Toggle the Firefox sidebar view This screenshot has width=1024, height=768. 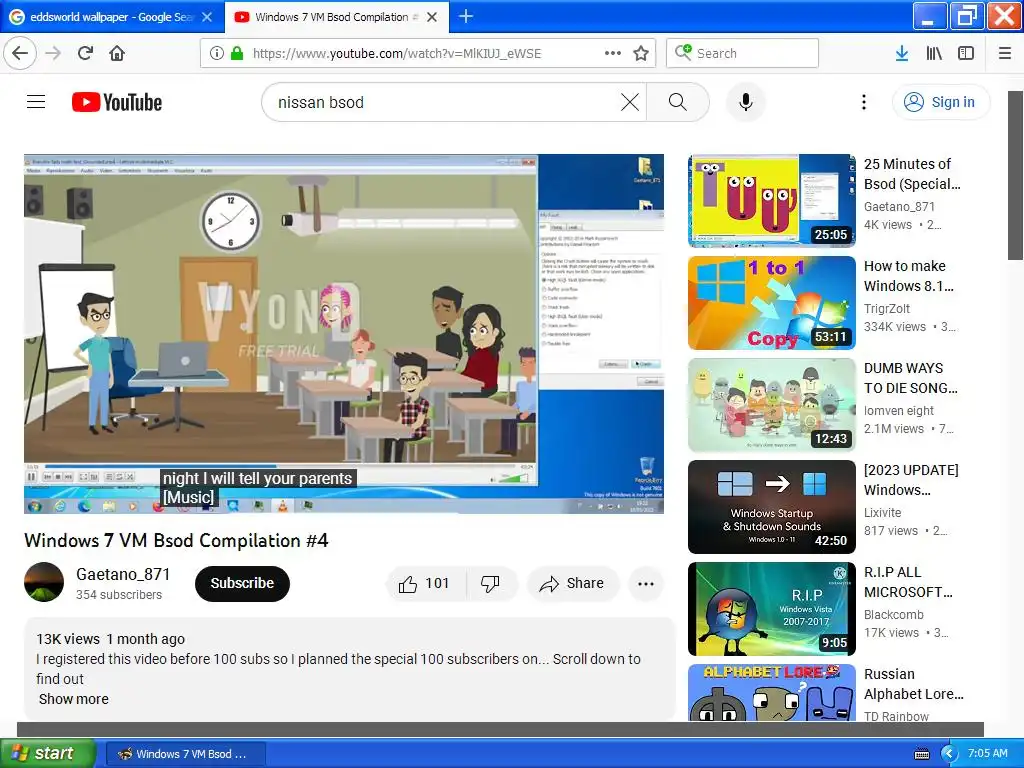[966, 53]
